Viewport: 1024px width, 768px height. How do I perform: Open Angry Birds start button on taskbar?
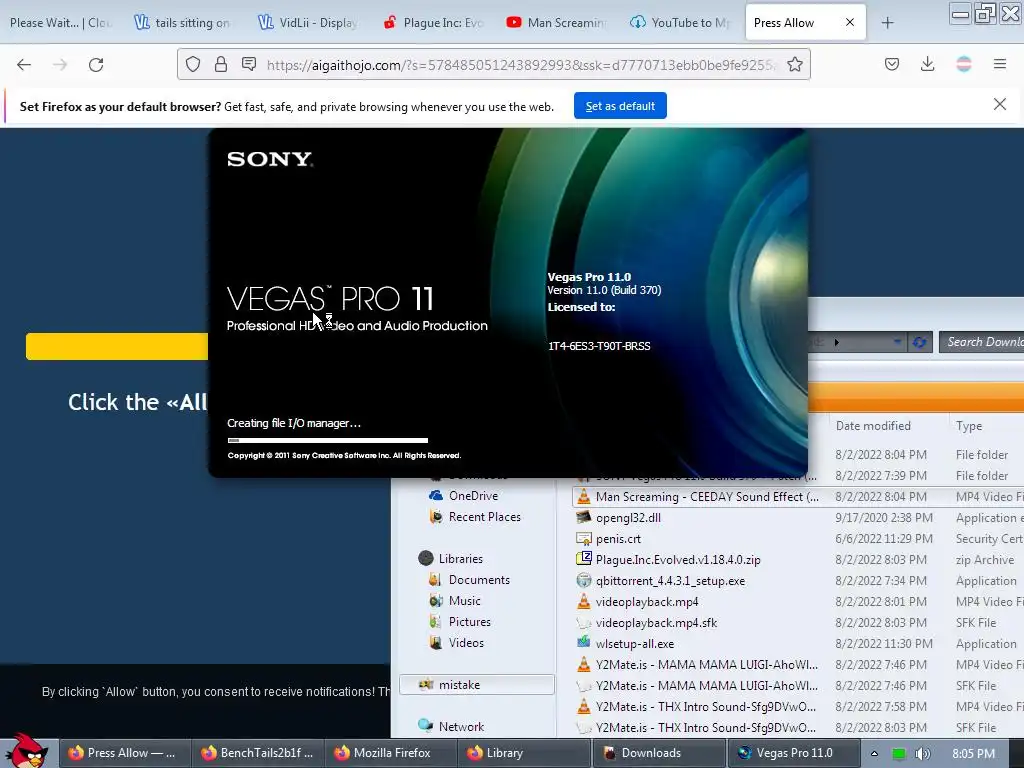coord(26,751)
